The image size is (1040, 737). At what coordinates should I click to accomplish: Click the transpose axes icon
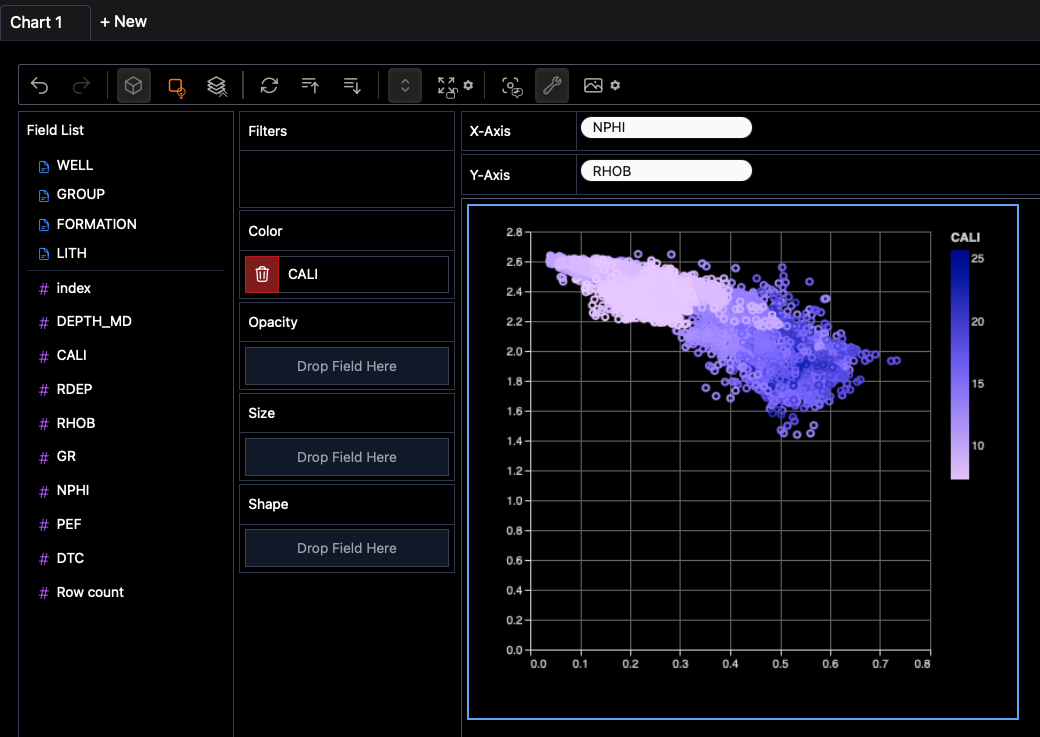[269, 86]
